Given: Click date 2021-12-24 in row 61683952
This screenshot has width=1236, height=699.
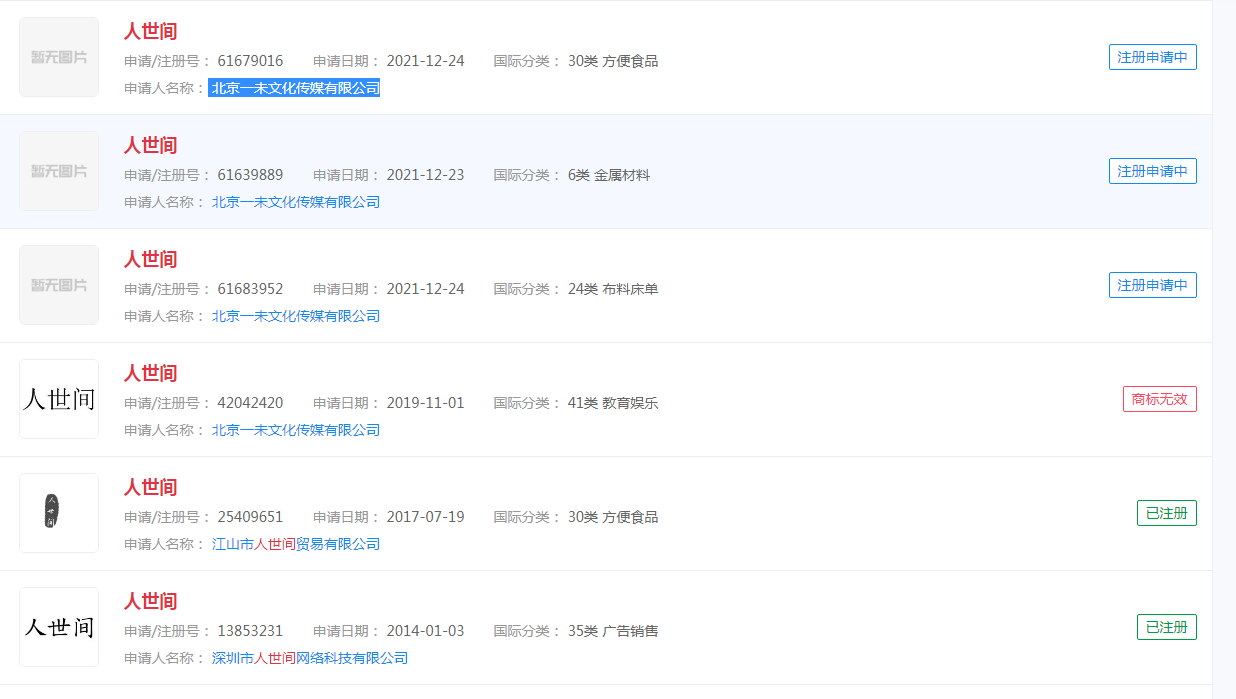Looking at the screenshot, I should [x=426, y=289].
